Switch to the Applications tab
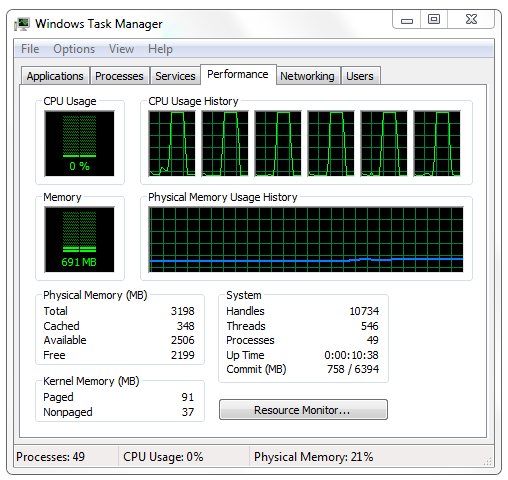Screen dimensions: 508x480 point(55,76)
